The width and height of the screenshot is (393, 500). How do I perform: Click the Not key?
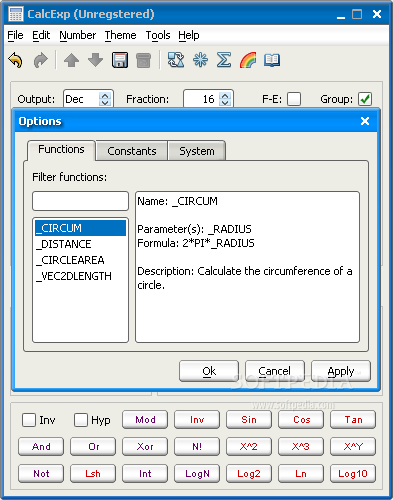[41, 474]
